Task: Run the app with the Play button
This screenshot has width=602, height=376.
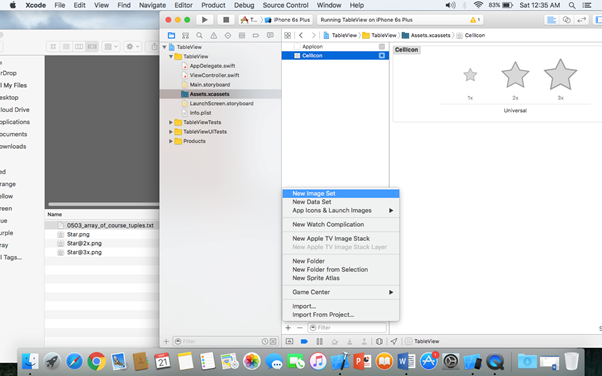Action: [x=205, y=20]
